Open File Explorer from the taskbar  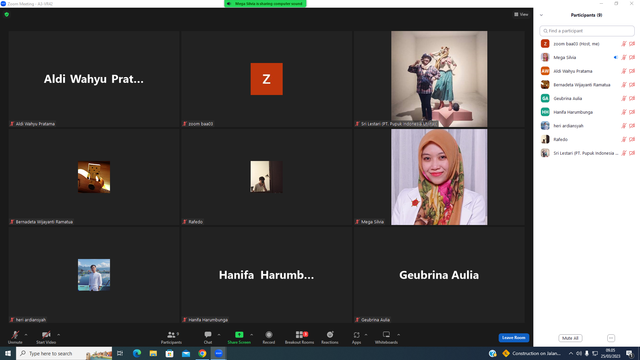pyautogui.click(x=153, y=353)
